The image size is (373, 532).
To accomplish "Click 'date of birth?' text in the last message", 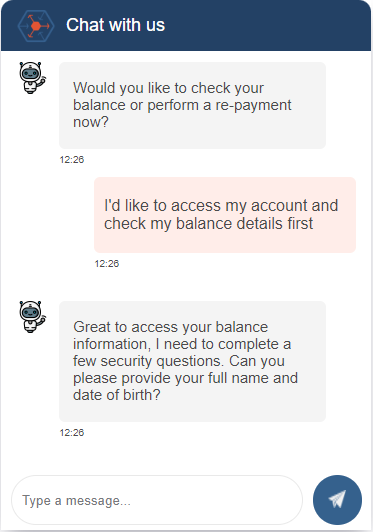I will (x=116, y=395).
